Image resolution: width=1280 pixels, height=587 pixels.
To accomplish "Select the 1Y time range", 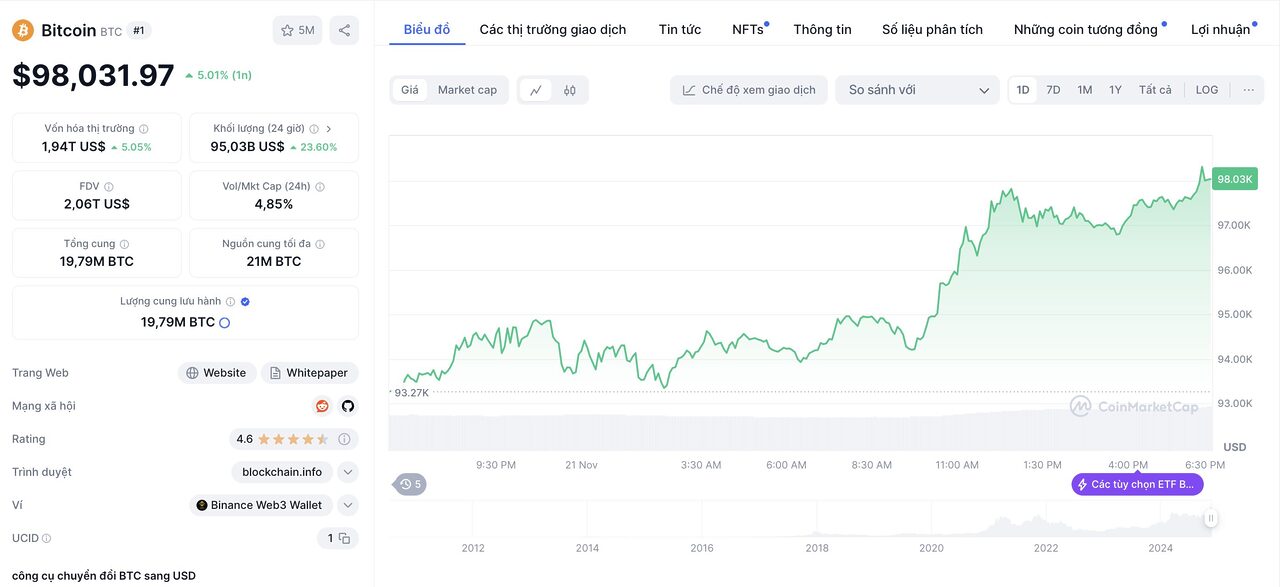I will tap(1115, 90).
